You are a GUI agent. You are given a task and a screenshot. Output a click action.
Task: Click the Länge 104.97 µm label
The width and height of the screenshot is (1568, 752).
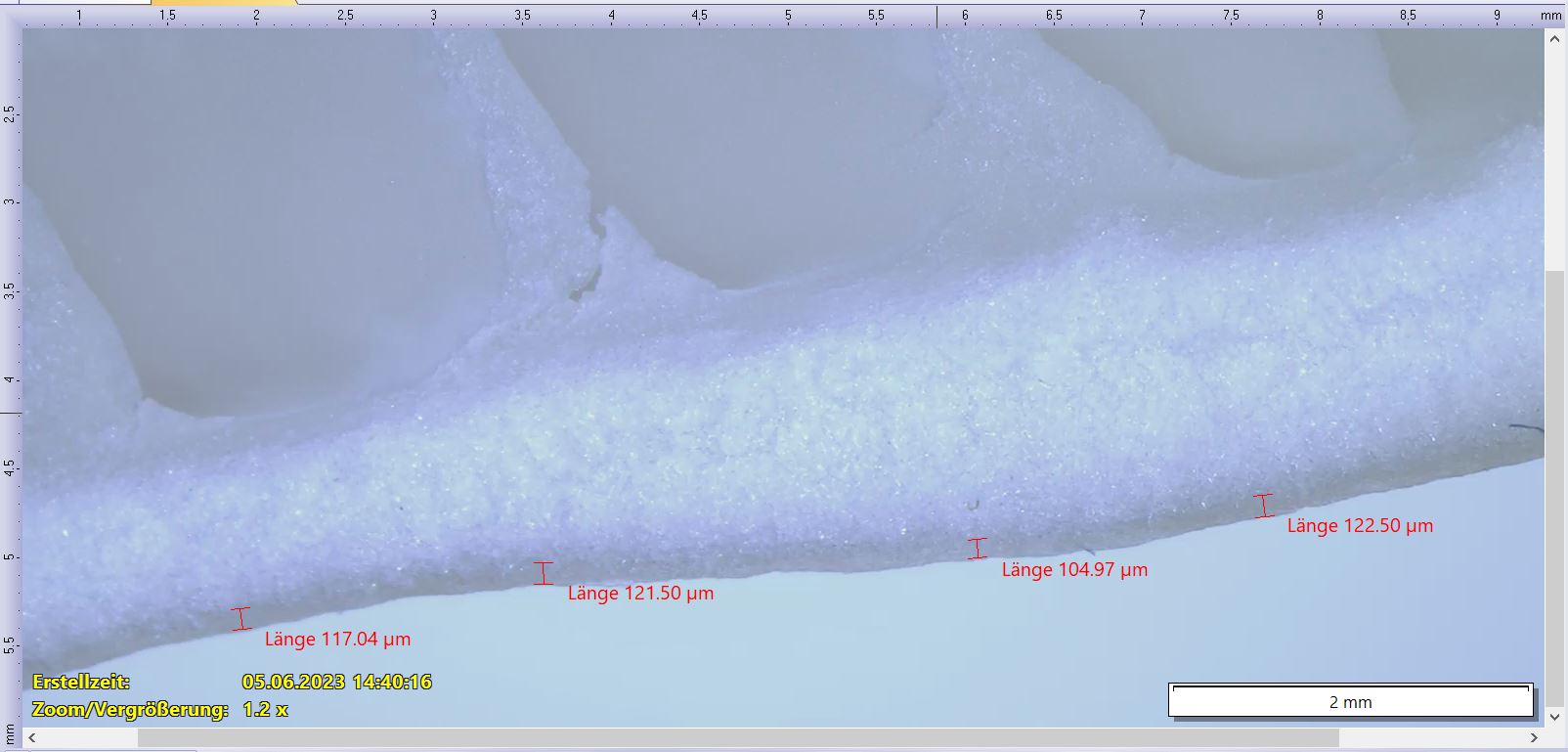[x=1074, y=570]
